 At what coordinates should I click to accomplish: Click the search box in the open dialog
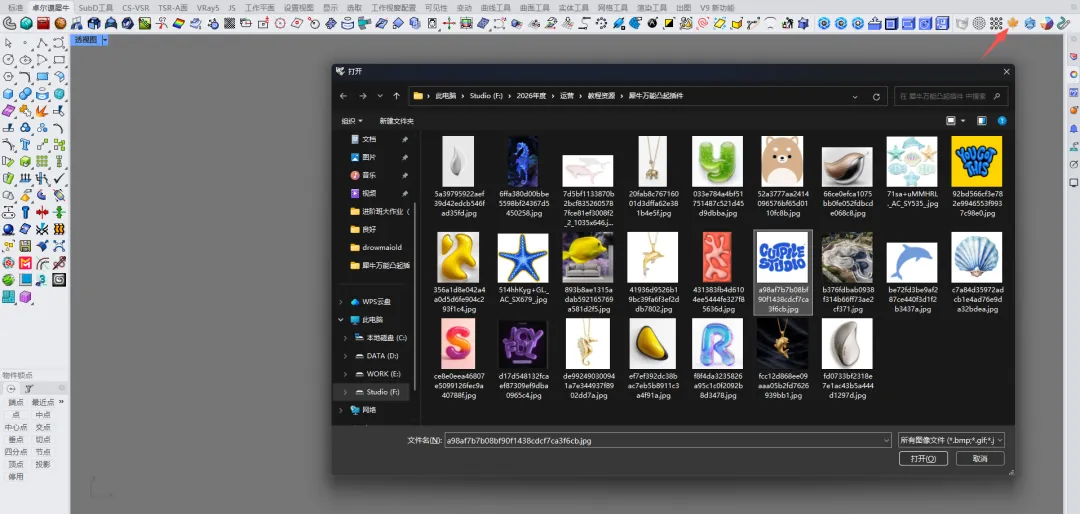[951, 96]
